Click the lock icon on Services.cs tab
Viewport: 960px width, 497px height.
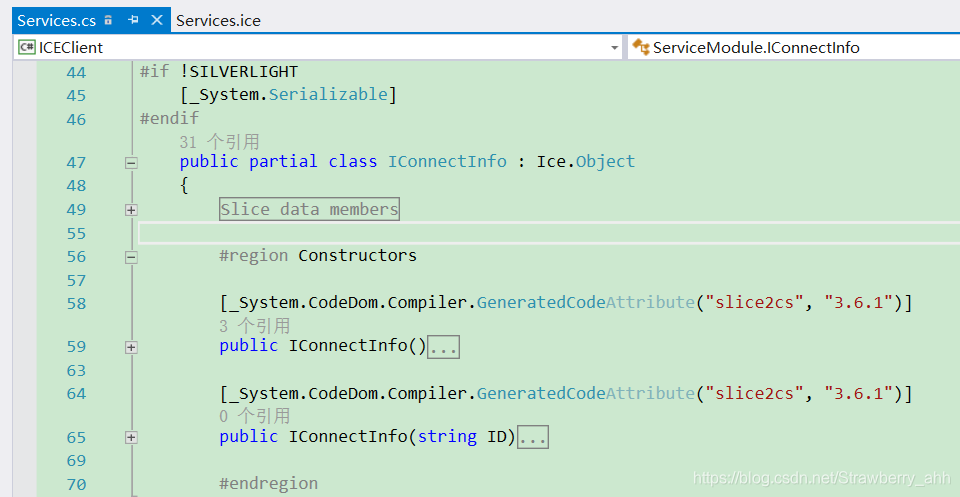(108, 20)
